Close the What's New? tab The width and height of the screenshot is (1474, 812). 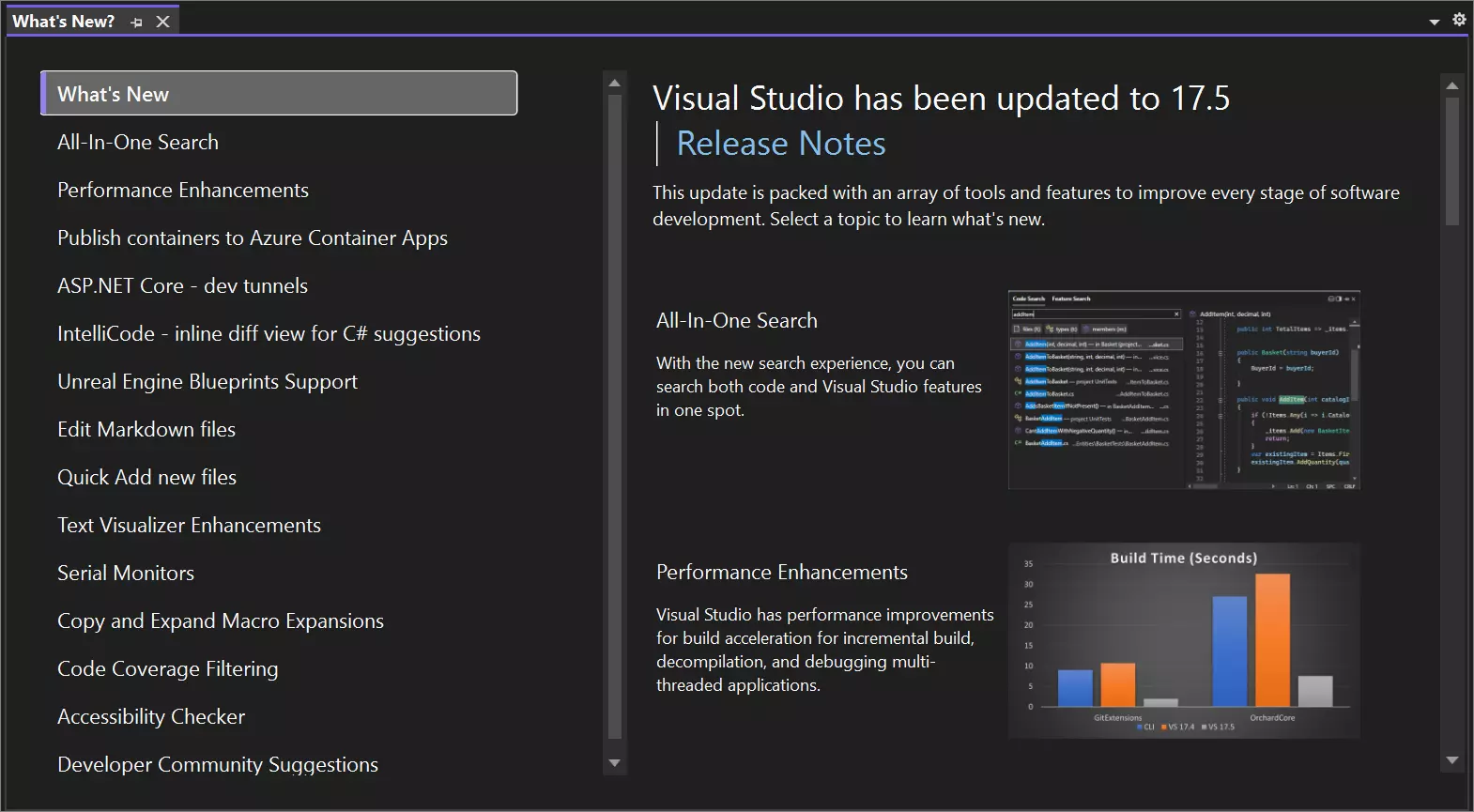(x=162, y=22)
